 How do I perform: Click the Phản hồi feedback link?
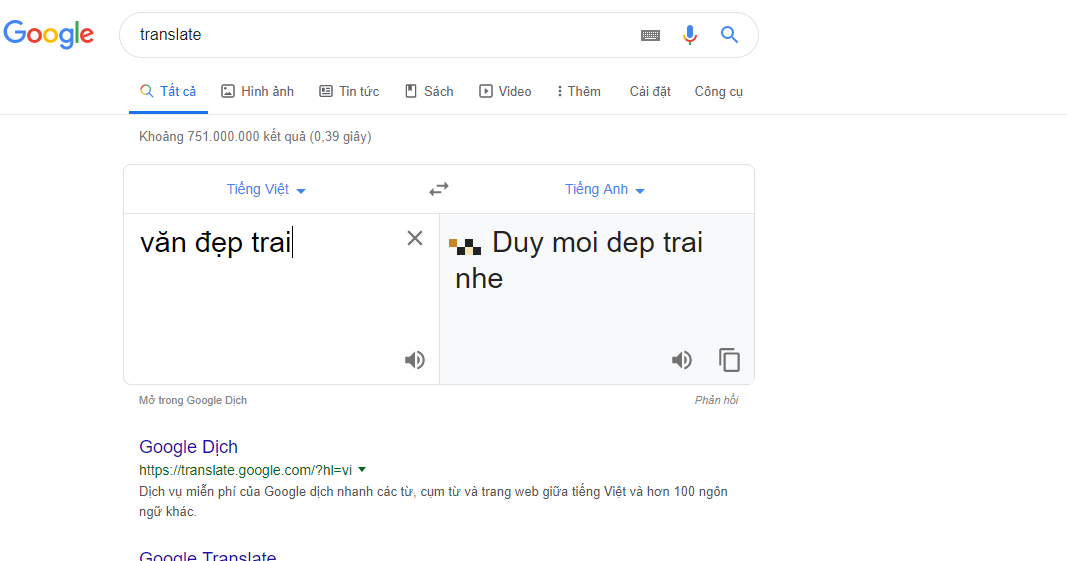[x=717, y=400]
